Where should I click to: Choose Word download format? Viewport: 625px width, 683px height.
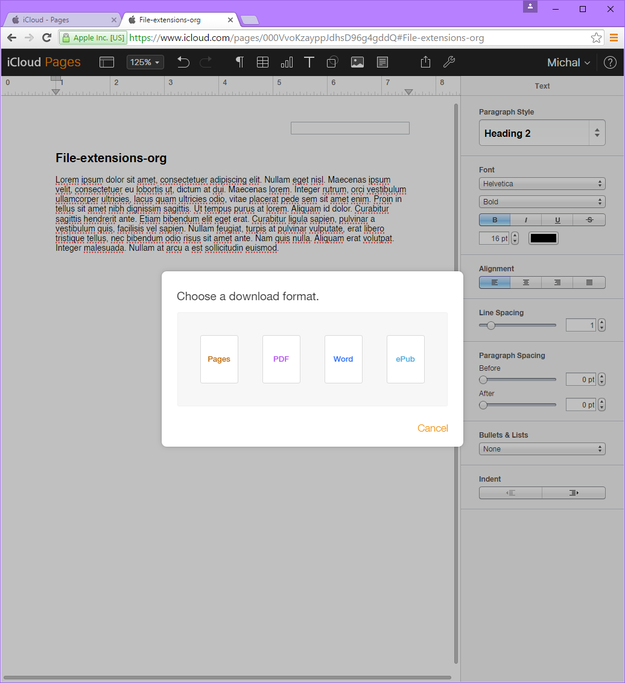343,359
